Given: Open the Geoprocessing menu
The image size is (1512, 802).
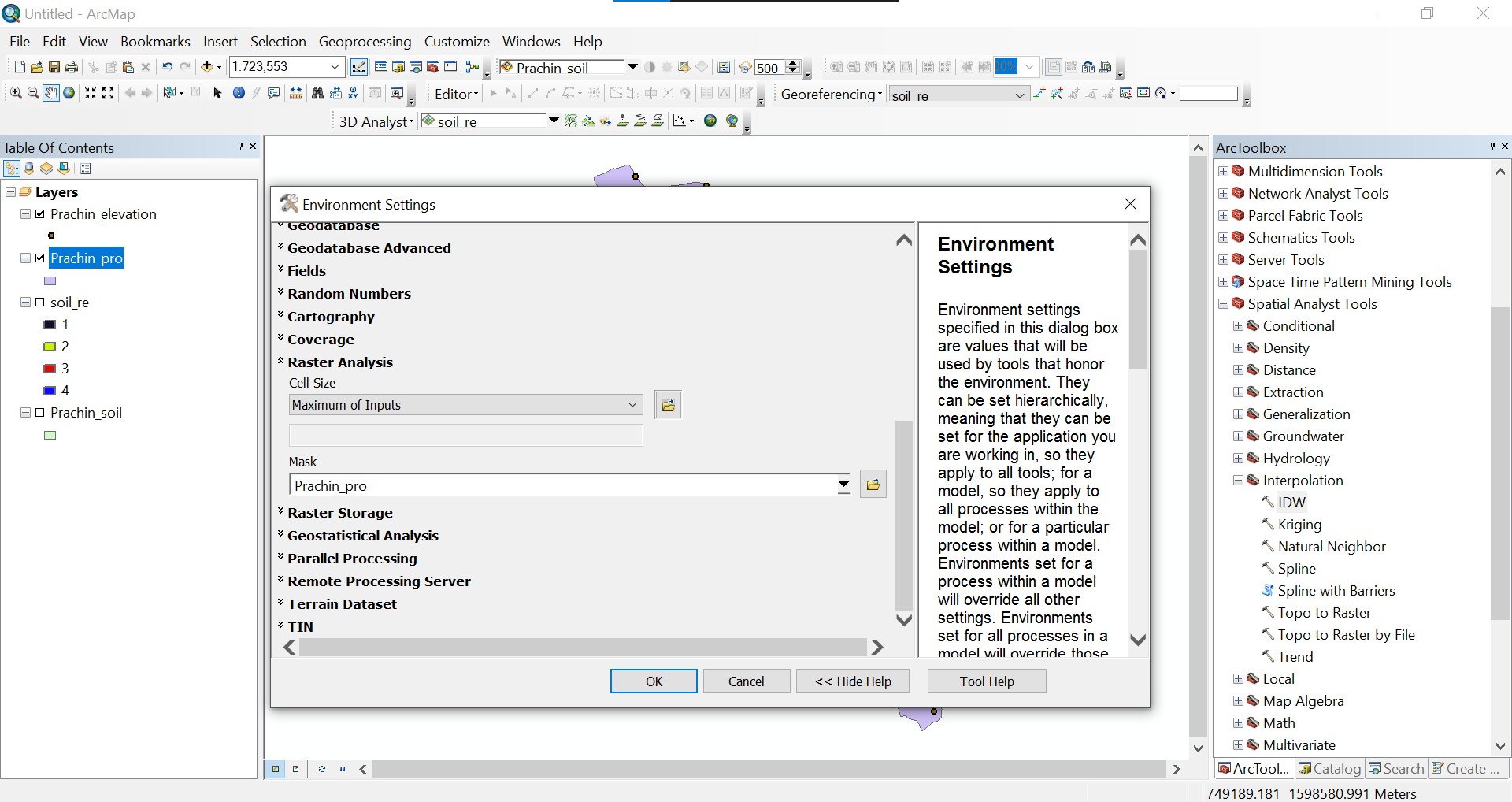Looking at the screenshot, I should tap(365, 41).
